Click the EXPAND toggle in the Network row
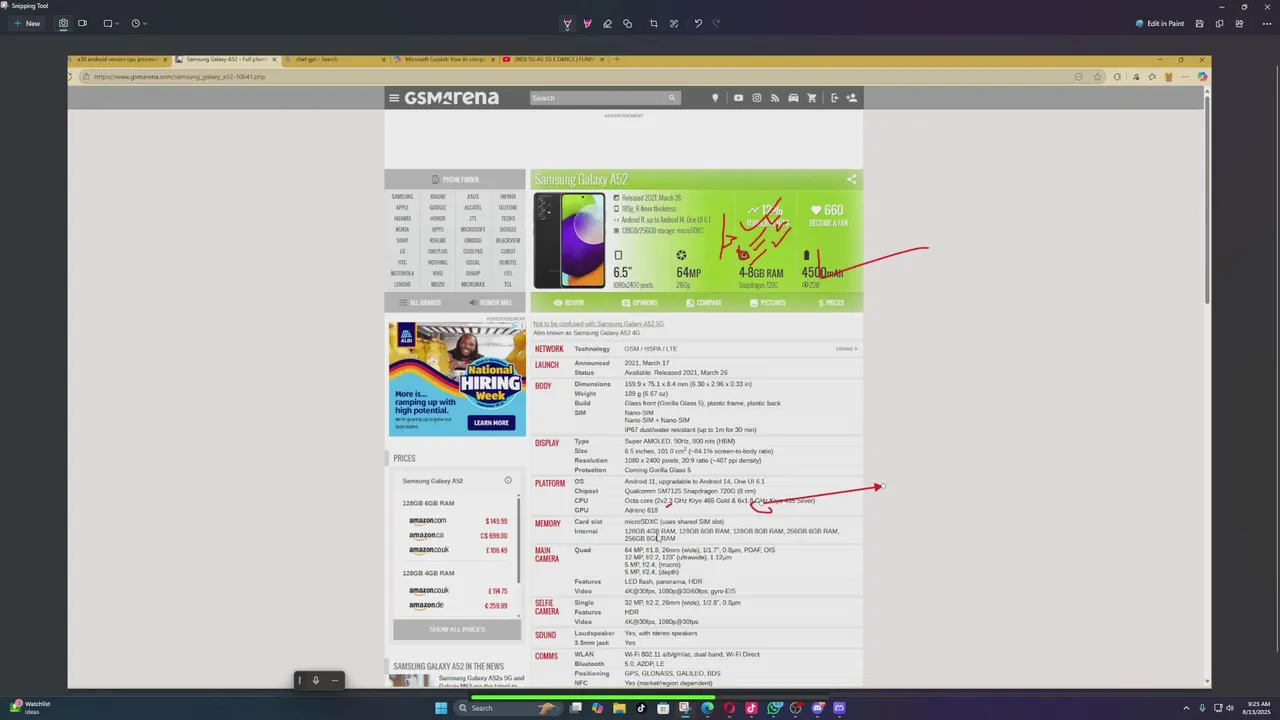The image size is (1280, 720). point(846,349)
